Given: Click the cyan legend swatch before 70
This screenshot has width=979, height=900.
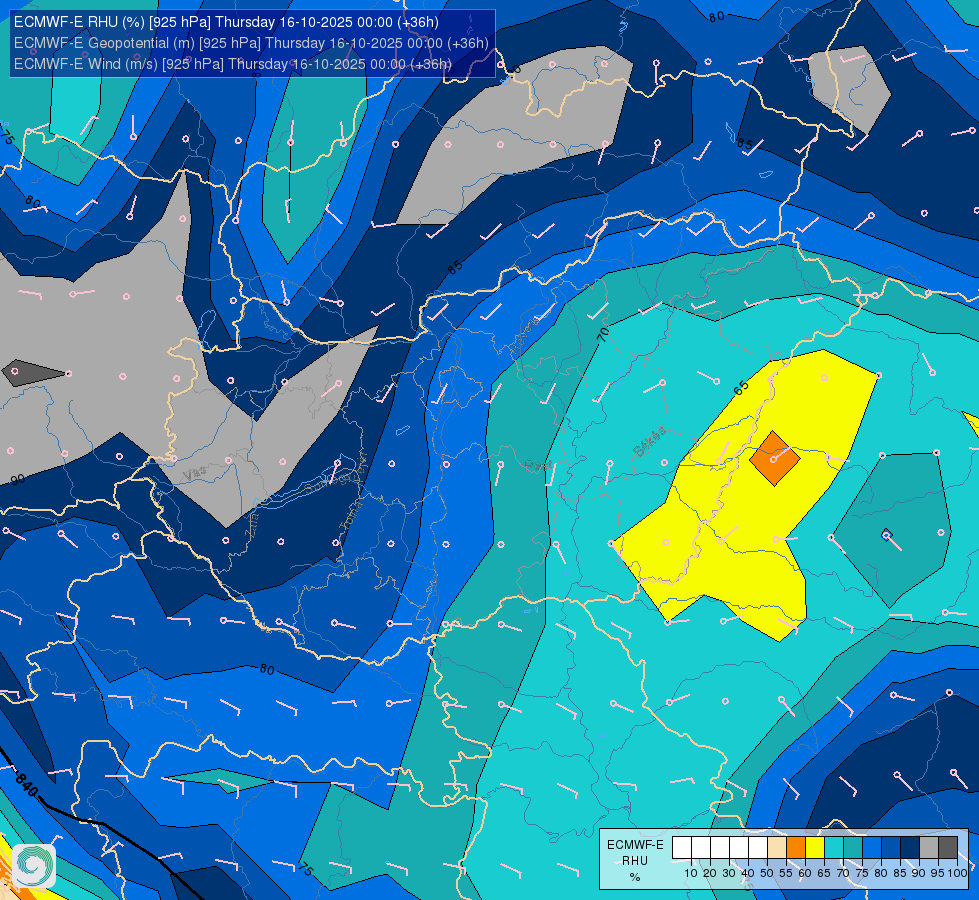Looking at the screenshot, I should click(x=834, y=848).
